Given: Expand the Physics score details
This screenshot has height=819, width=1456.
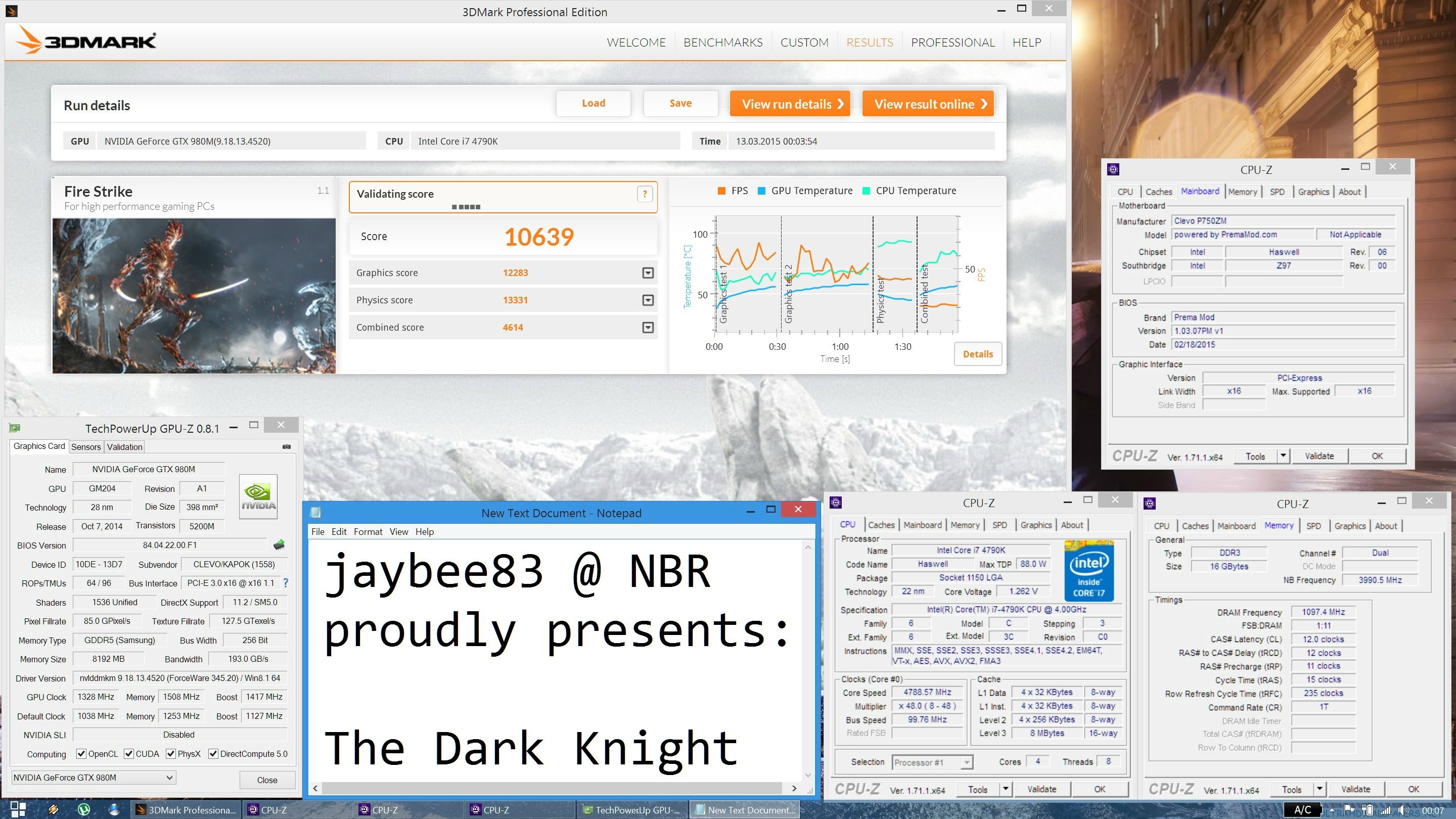Looking at the screenshot, I should [x=648, y=300].
